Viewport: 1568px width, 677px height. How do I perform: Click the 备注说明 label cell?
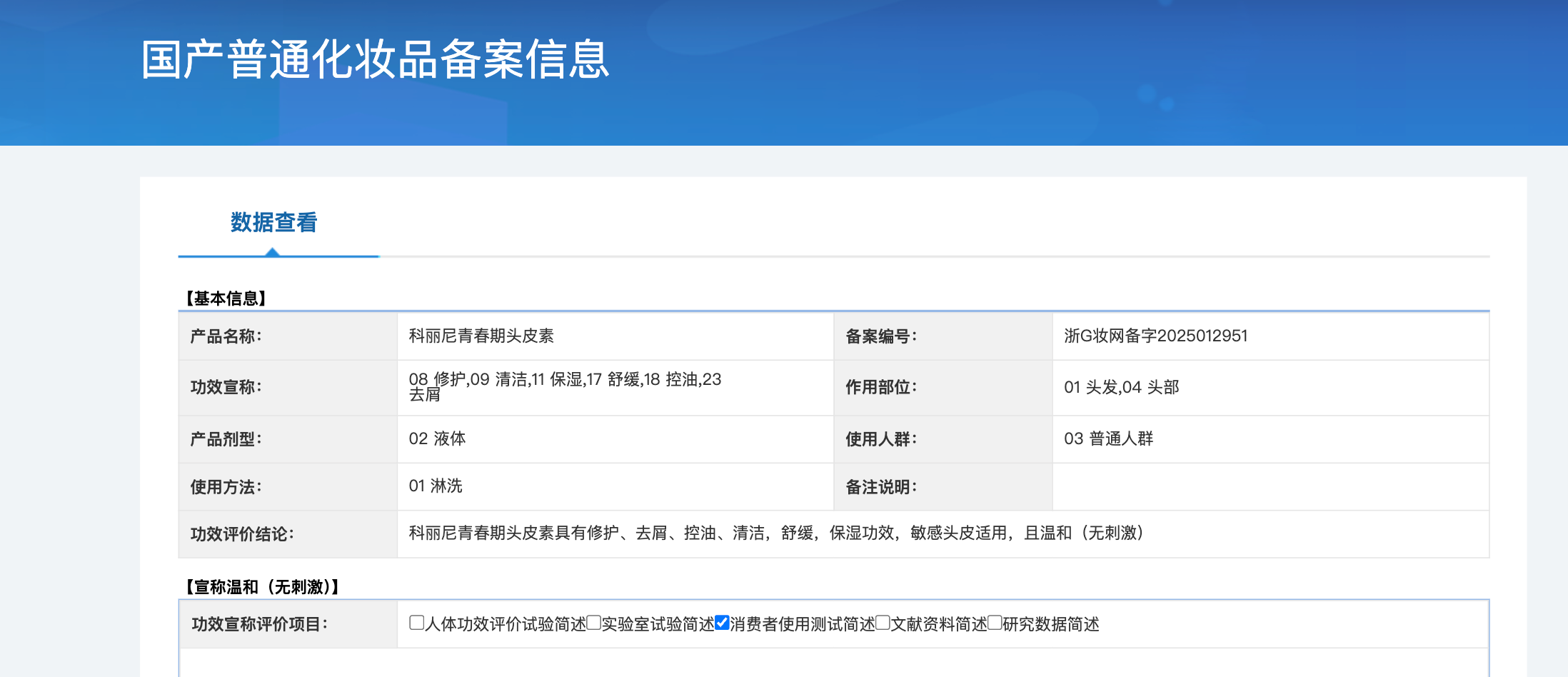click(943, 487)
